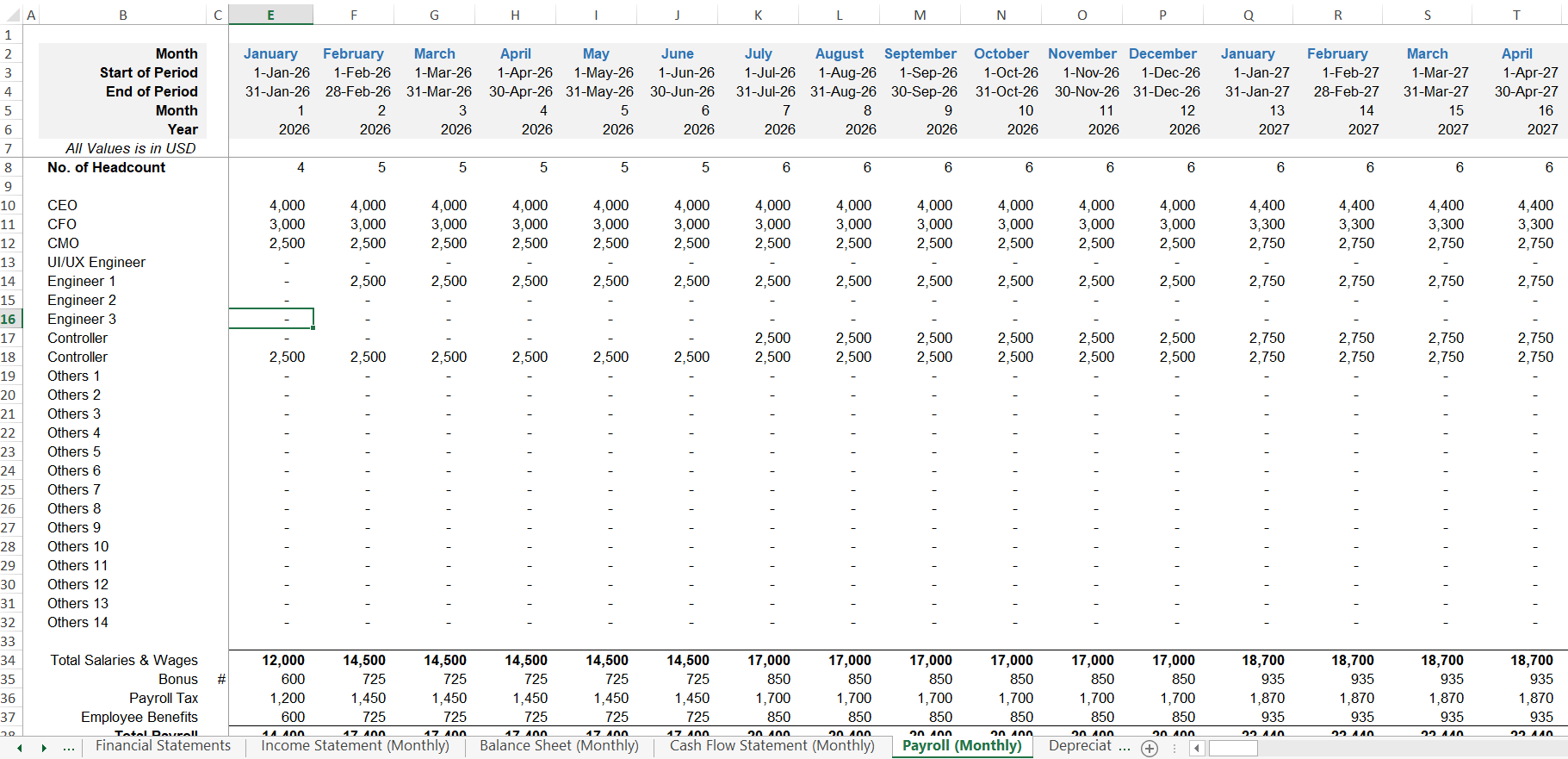Viewport: 1568px width, 759px height.
Task: Select row 16 header
Action: coord(10,319)
